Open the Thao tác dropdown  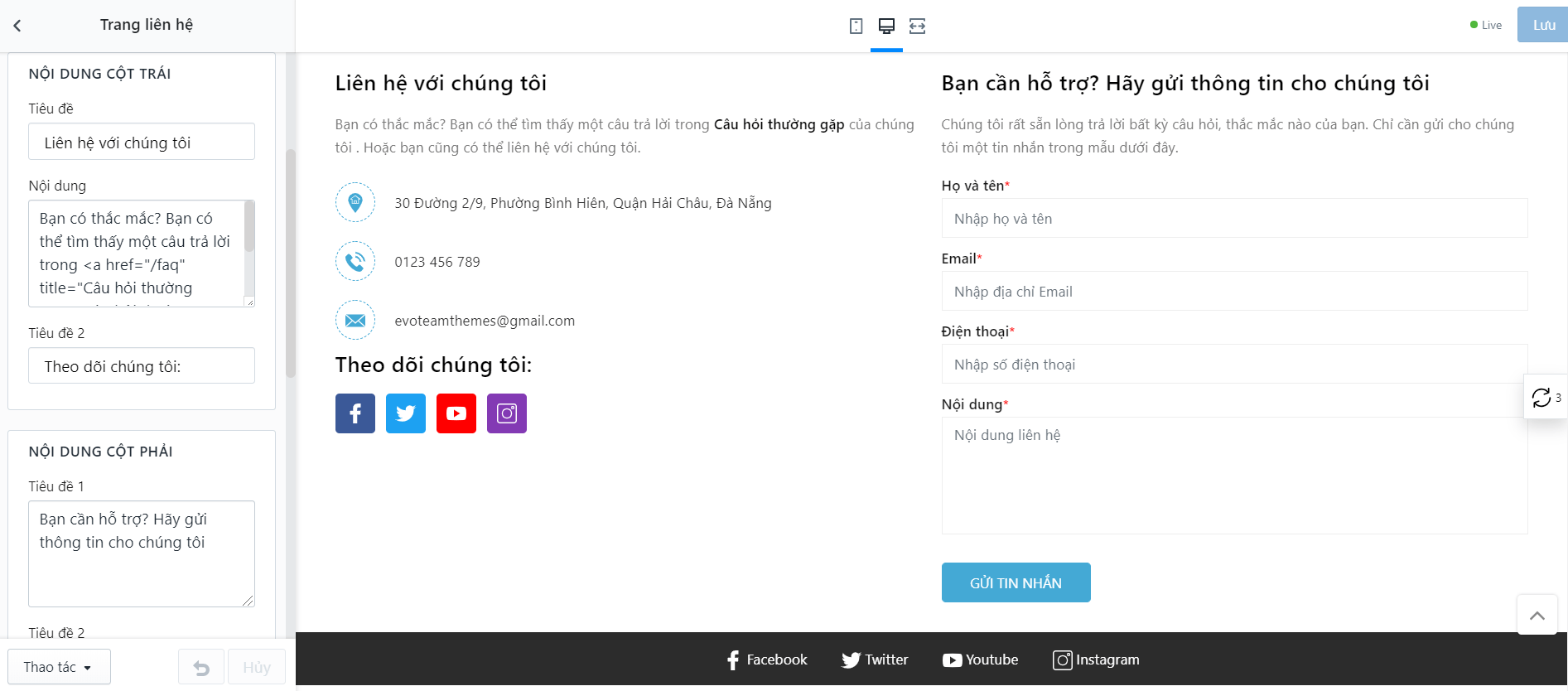pyautogui.click(x=59, y=668)
